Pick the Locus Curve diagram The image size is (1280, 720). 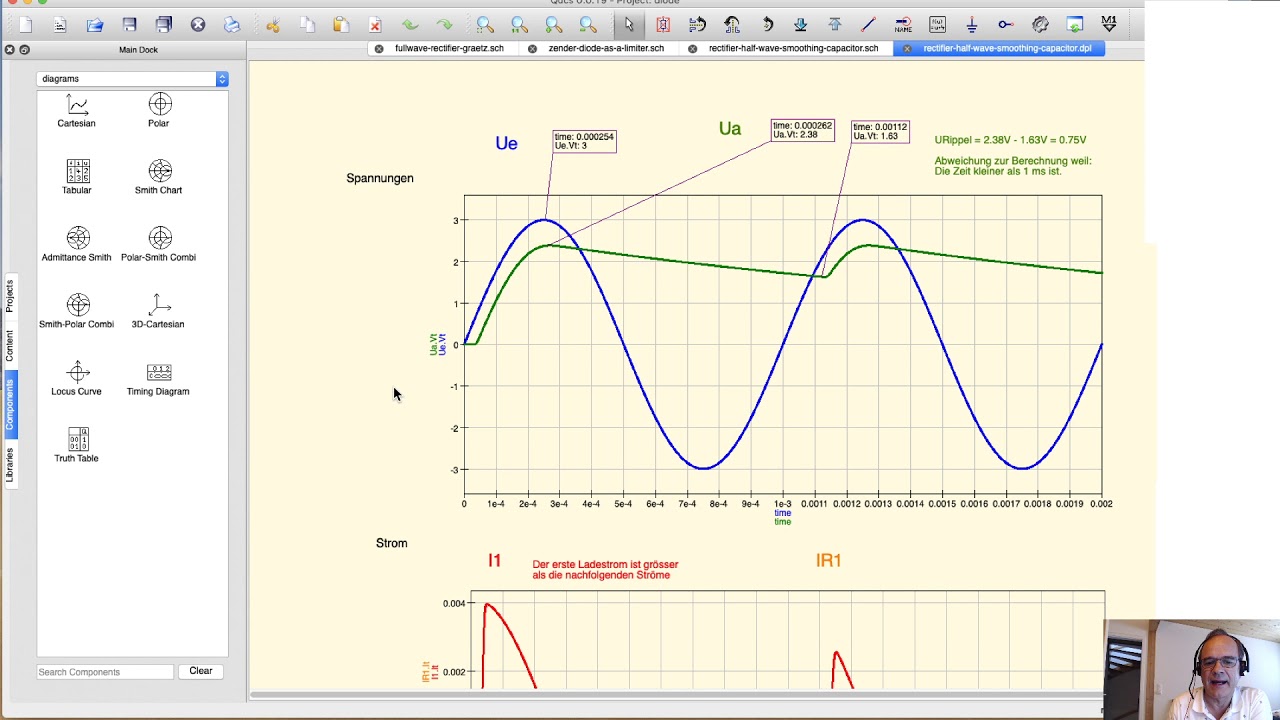point(77,379)
